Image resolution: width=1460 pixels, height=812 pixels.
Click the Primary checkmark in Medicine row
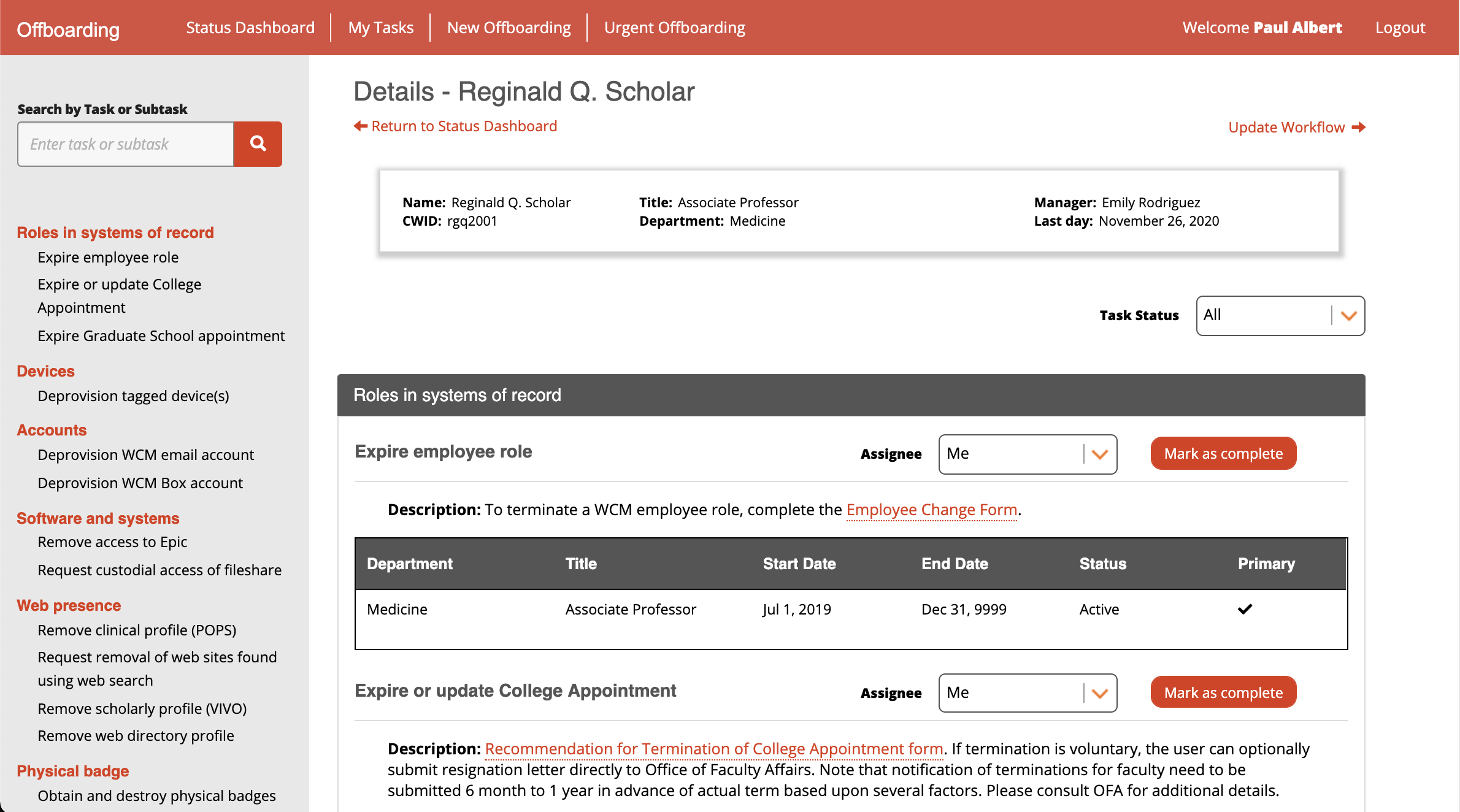1245,609
